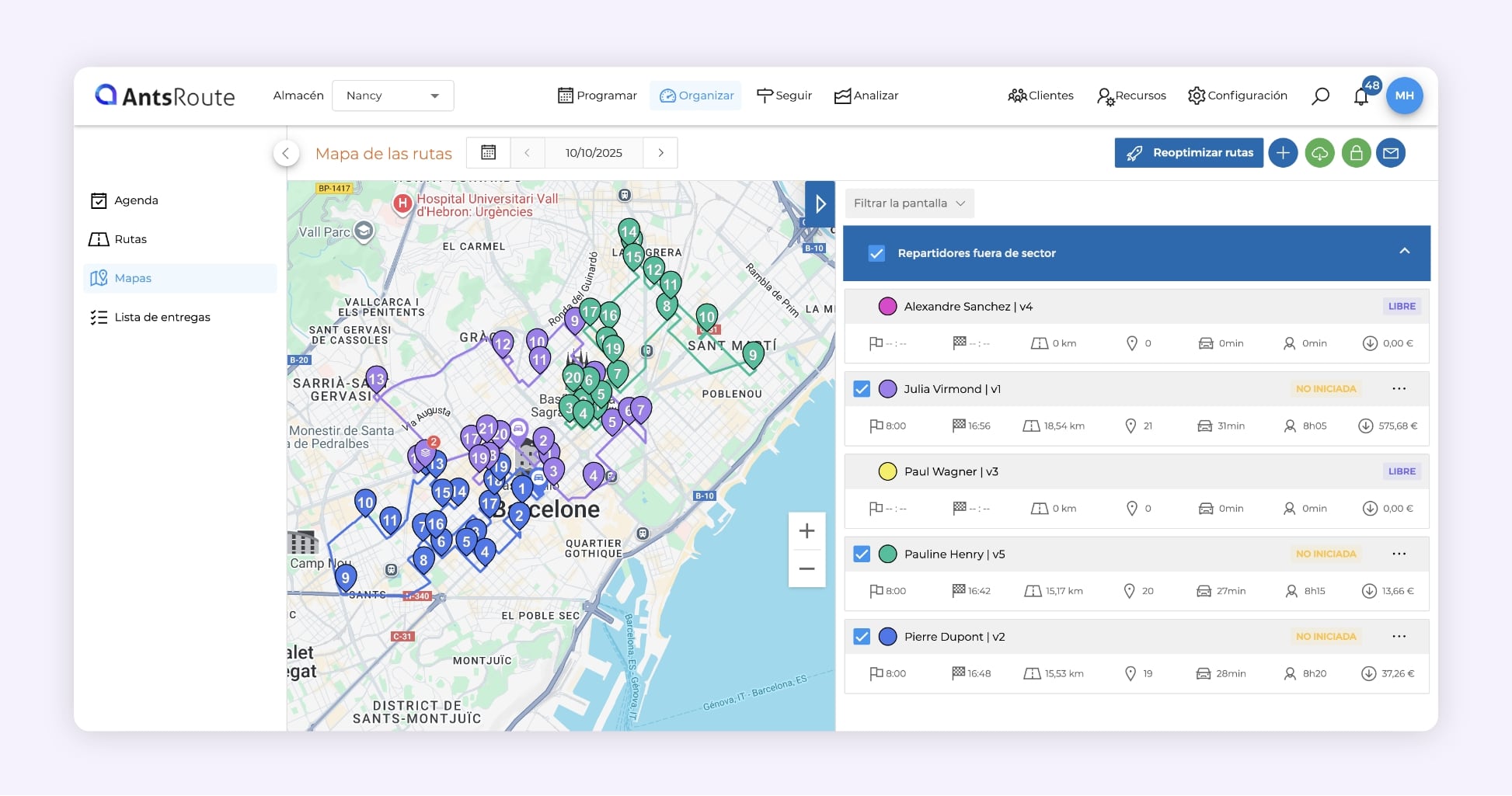
Task: Select Lista de entregas in sidebar
Action: 162,317
